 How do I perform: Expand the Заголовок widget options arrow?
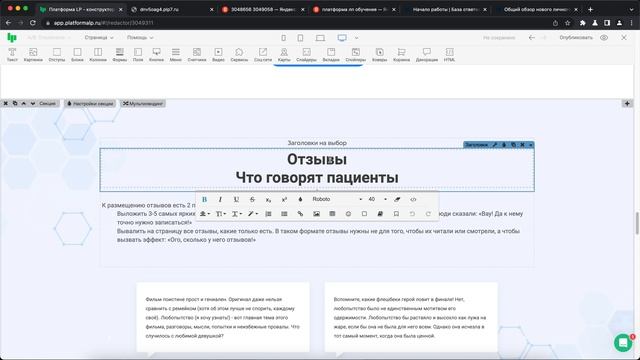pos(531,145)
